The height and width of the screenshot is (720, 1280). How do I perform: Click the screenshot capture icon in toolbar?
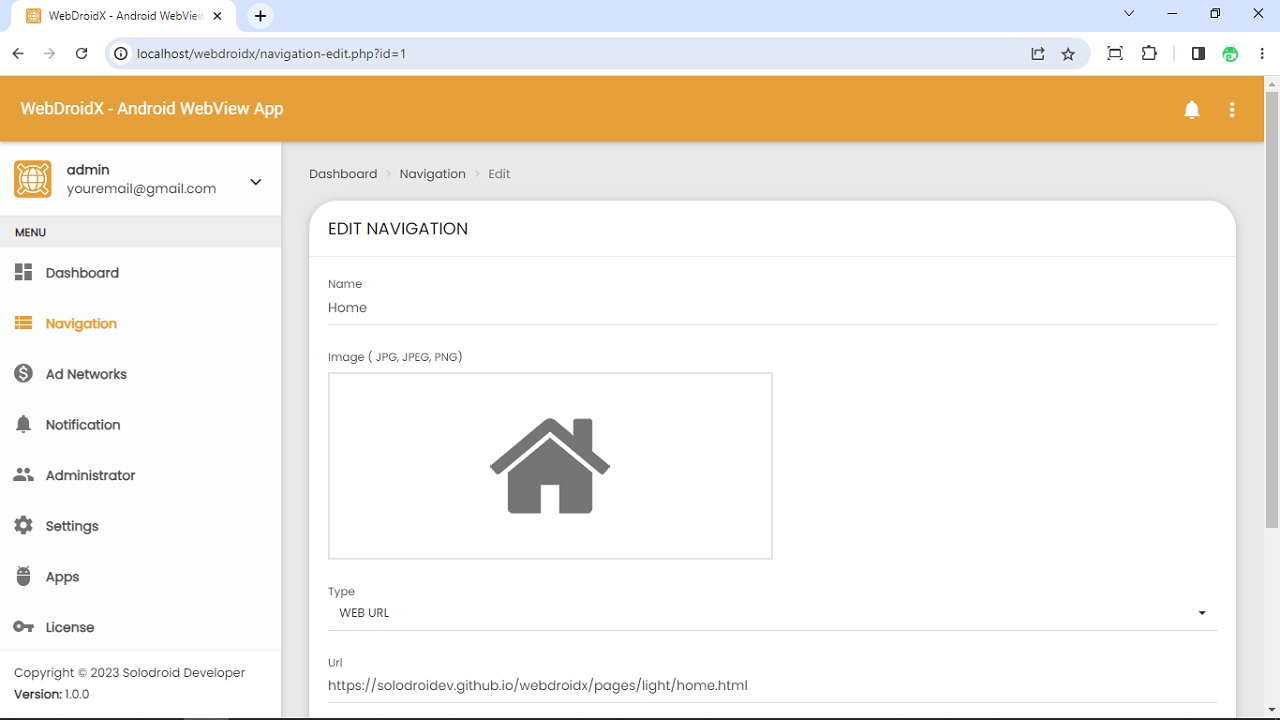tap(1115, 54)
